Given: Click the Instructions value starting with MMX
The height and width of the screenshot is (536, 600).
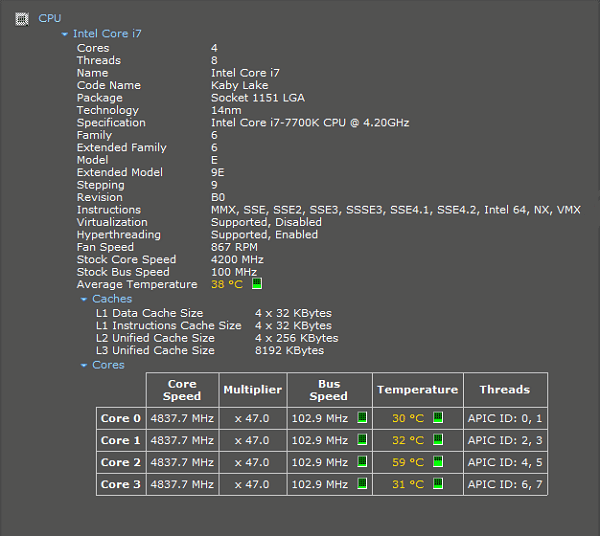Looking at the screenshot, I should point(396,210).
